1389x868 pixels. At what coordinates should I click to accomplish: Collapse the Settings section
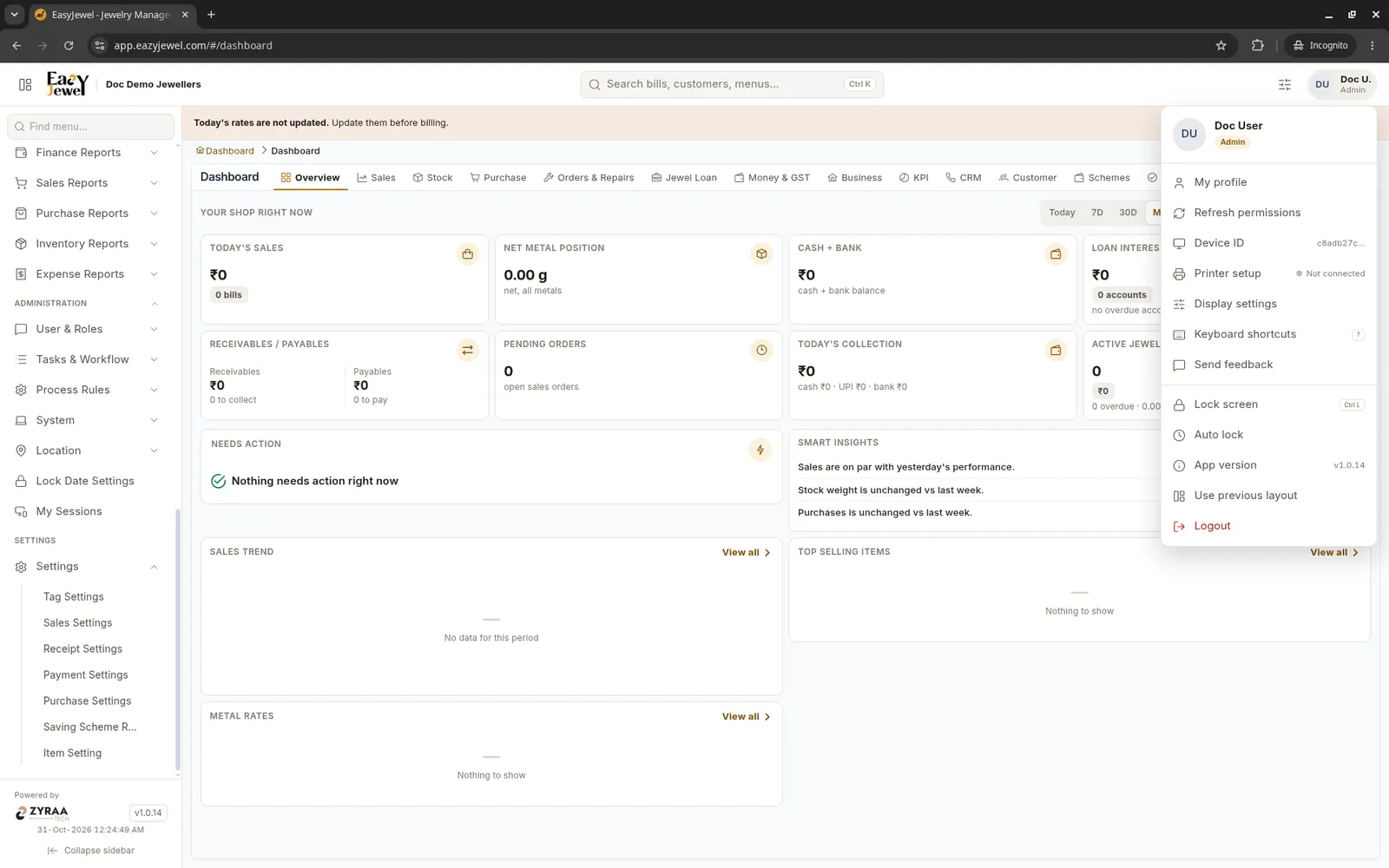coord(87,567)
